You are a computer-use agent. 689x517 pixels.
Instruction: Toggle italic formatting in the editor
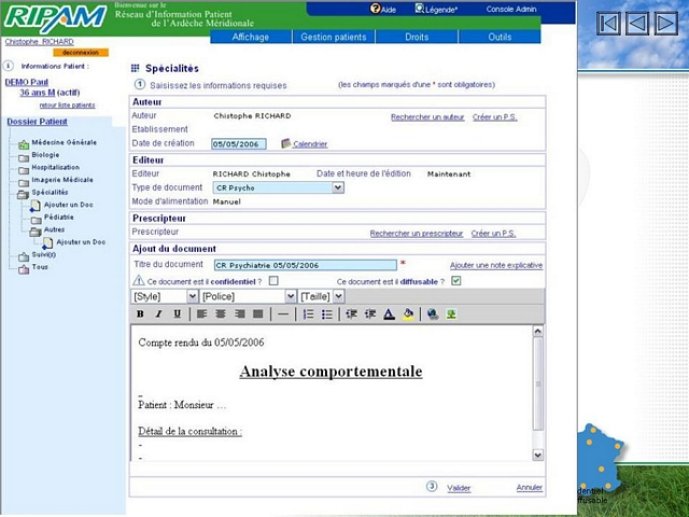pos(159,314)
